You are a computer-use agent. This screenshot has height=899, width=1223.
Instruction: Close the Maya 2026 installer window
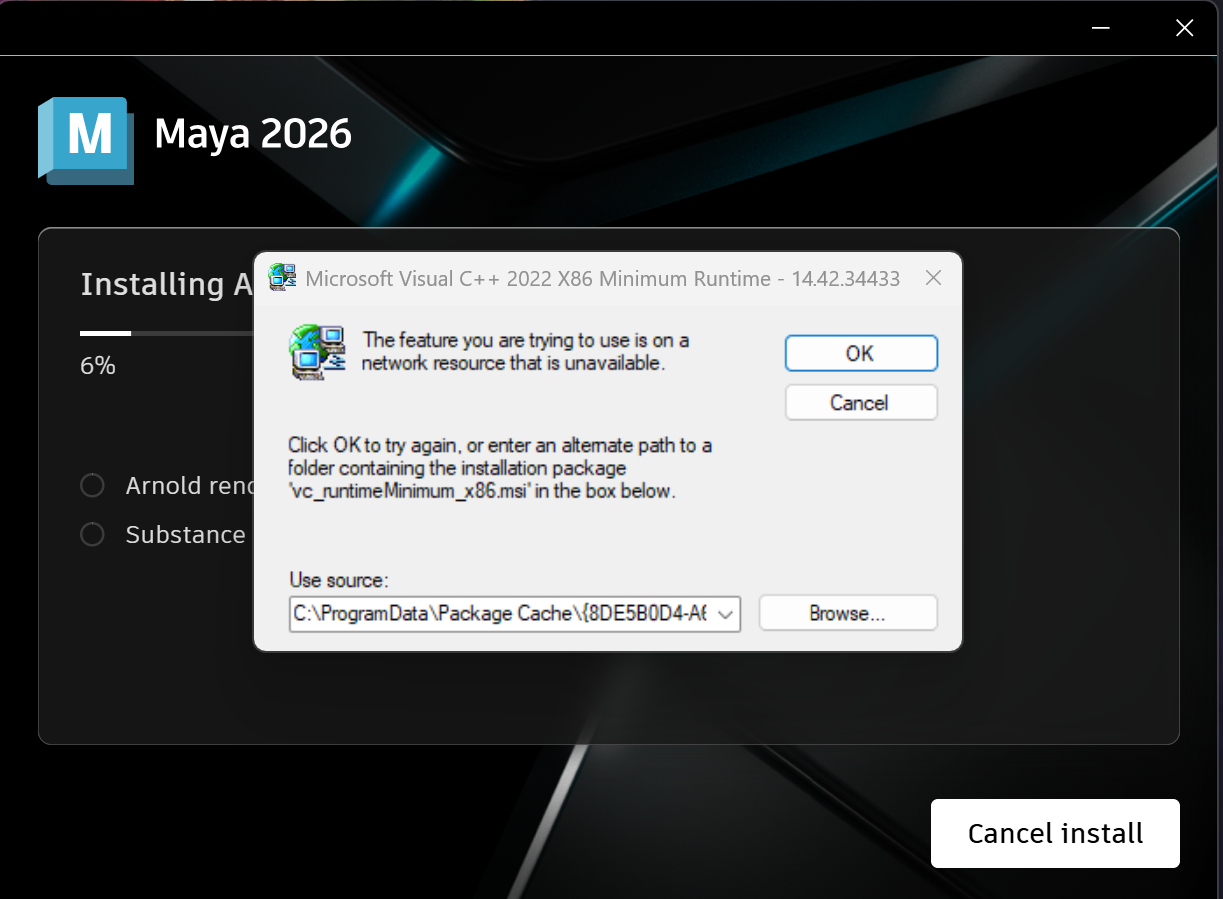pyautogui.click(x=1184, y=28)
